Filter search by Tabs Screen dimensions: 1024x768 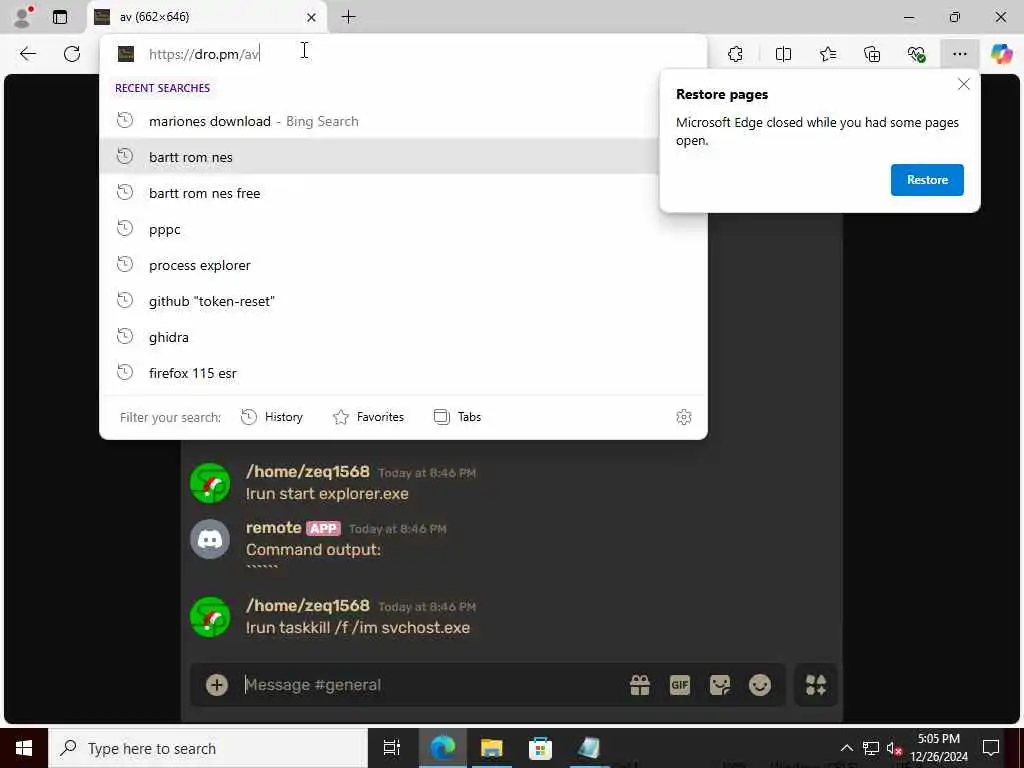click(x=457, y=417)
